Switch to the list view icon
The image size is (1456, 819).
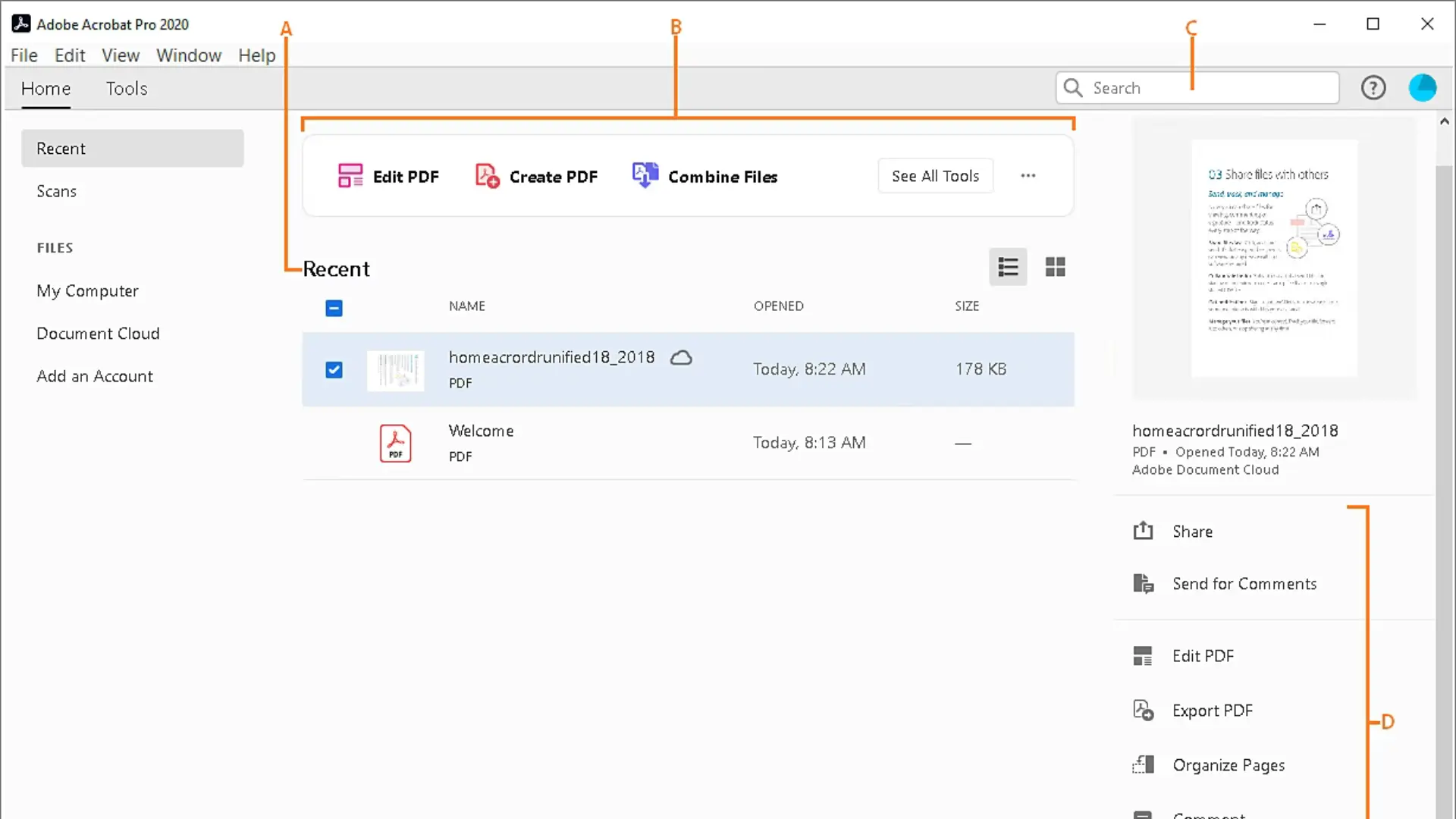pos(1008,267)
